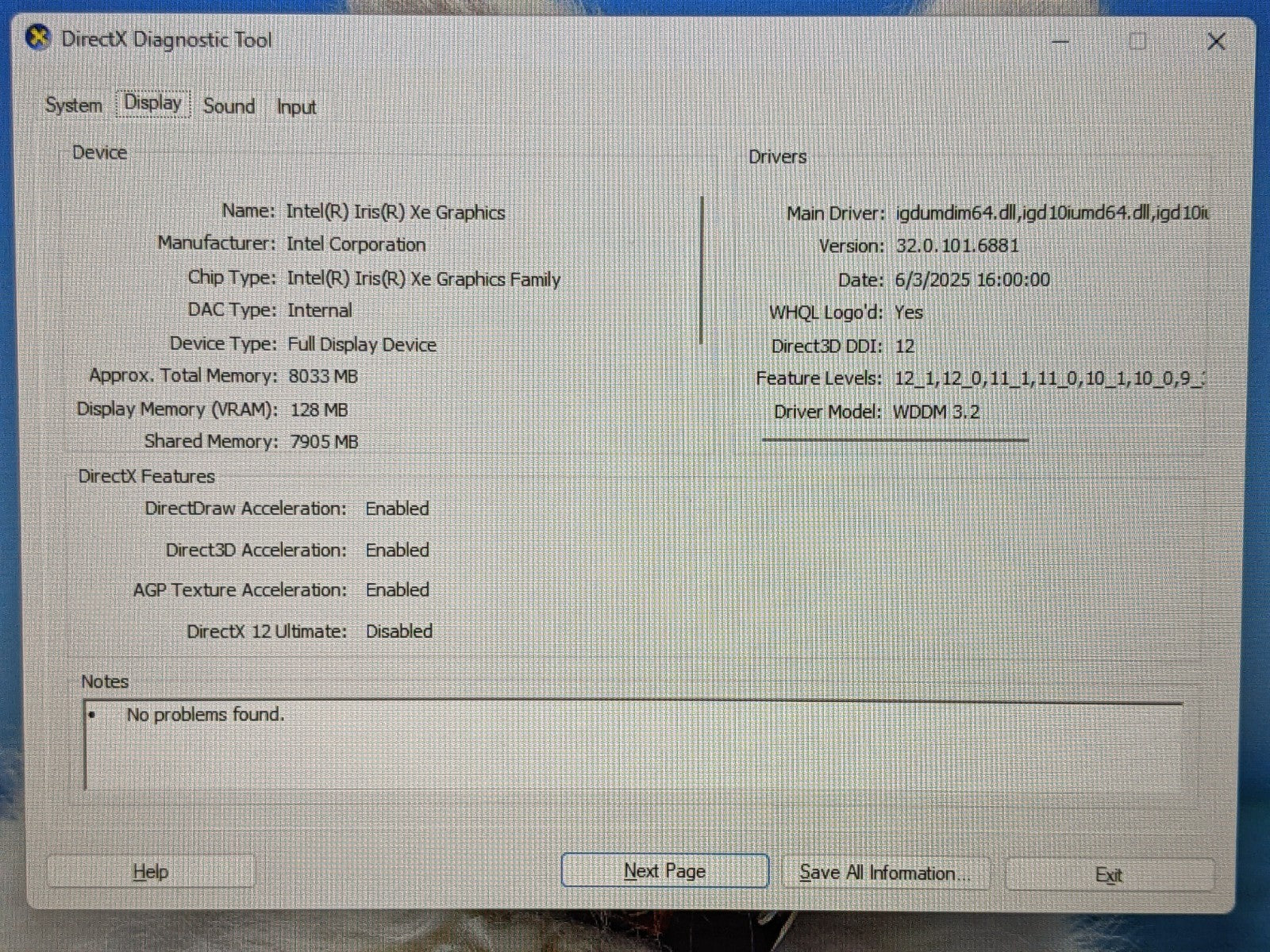Click inside the Notes text box
1270x952 pixels.
tap(635, 754)
